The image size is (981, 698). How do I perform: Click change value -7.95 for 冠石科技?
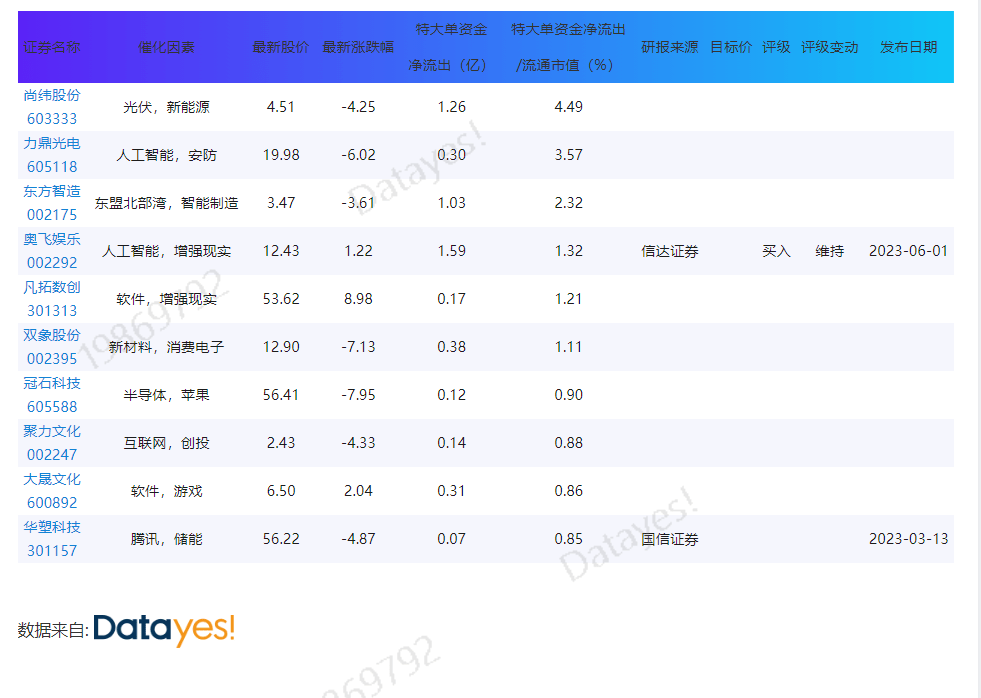pos(358,395)
